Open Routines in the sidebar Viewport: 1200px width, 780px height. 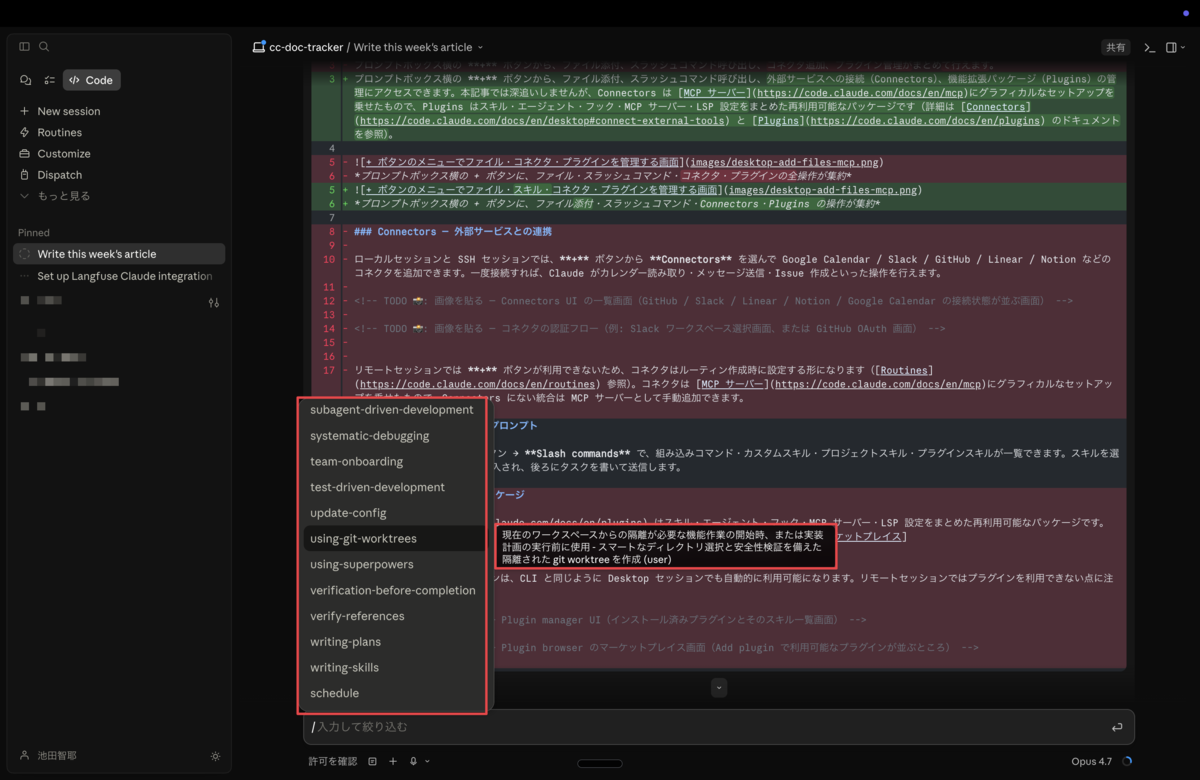60,132
